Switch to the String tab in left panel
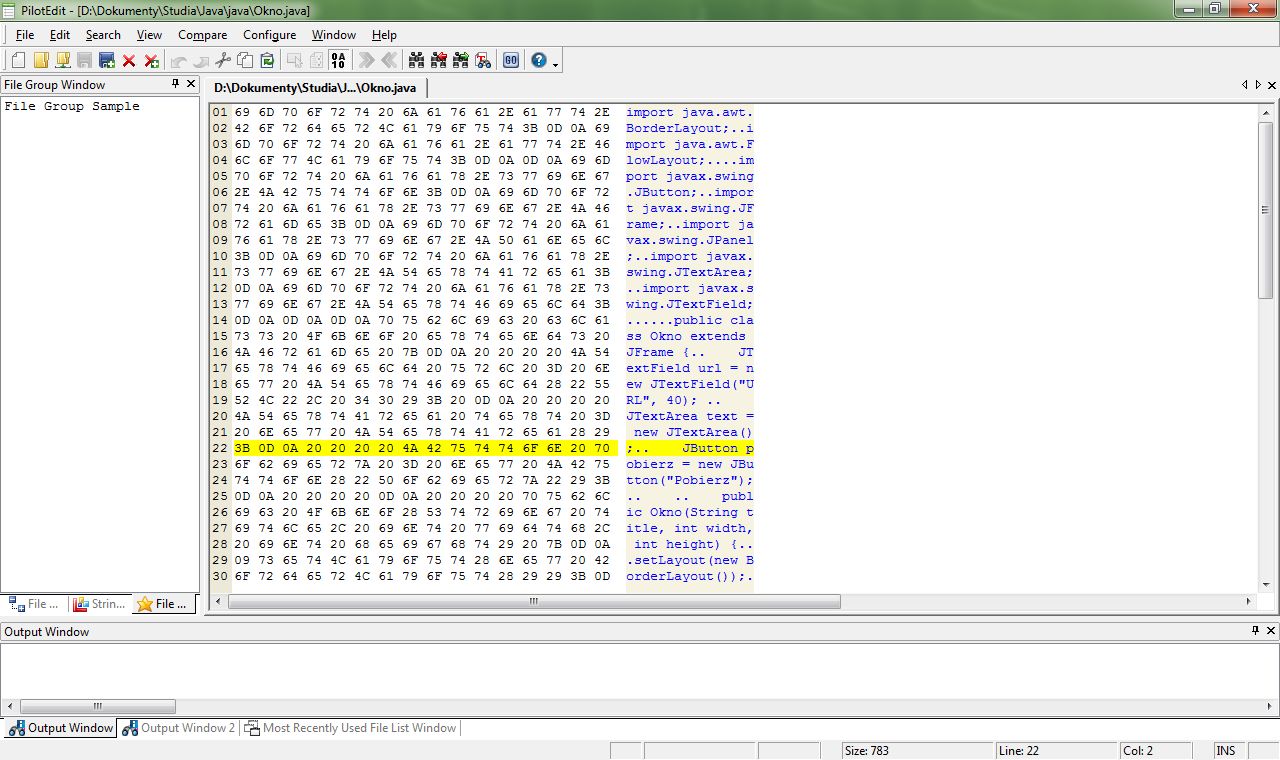Viewport: 1280px width, 760px height. coord(100,603)
